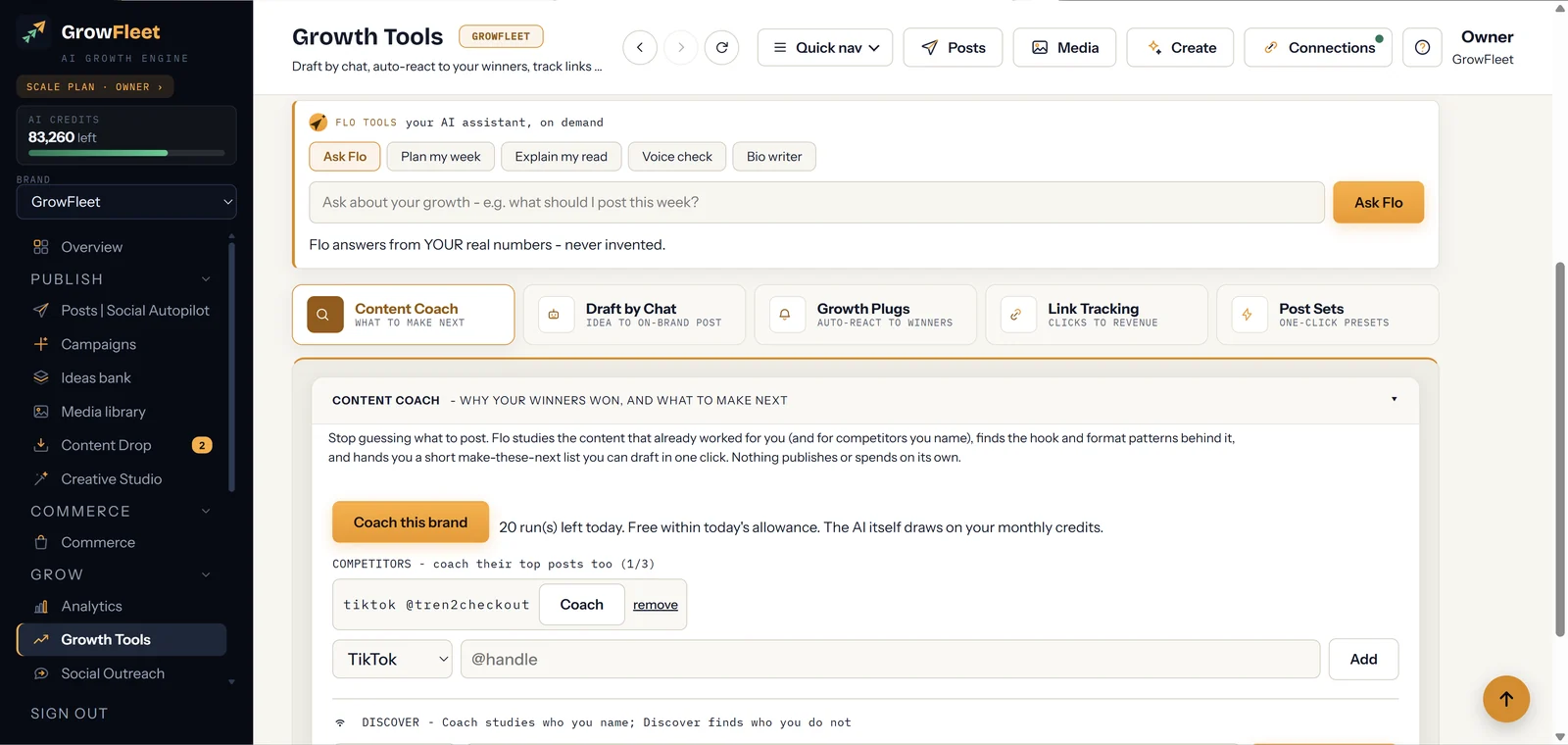Click the Ask about your growth input
The image size is (1568, 745).
(816, 202)
